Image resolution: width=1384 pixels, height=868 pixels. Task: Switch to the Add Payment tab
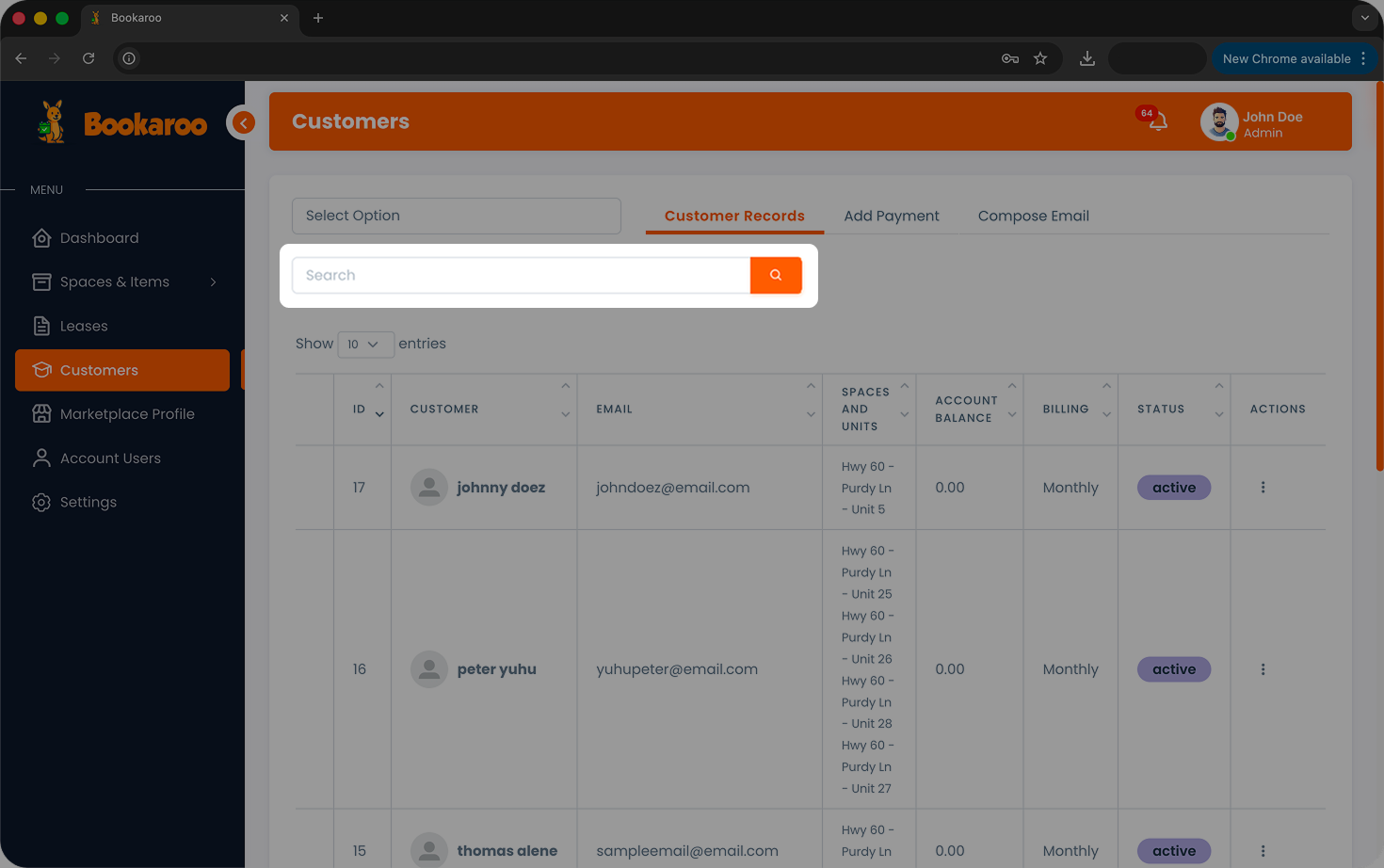891,216
